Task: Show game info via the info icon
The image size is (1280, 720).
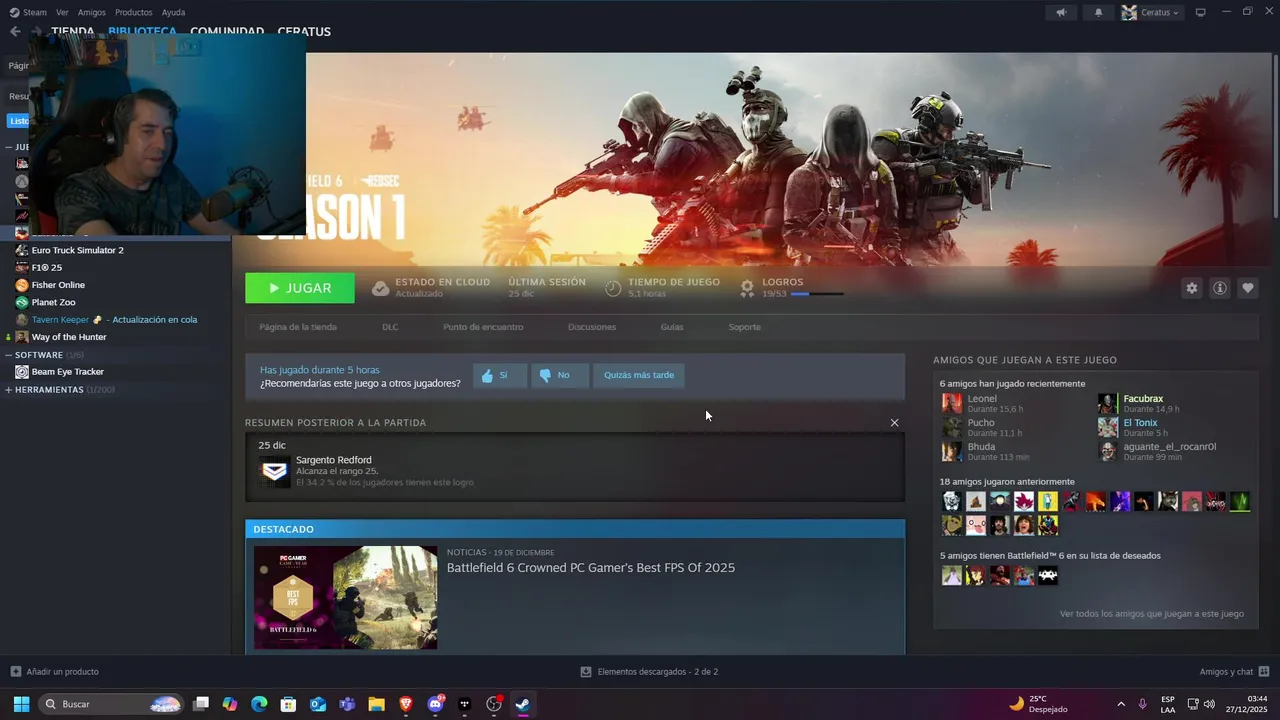Action: tap(1219, 288)
